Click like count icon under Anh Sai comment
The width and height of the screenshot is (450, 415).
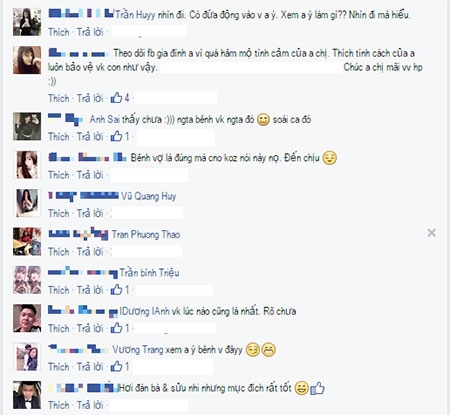click(116, 136)
